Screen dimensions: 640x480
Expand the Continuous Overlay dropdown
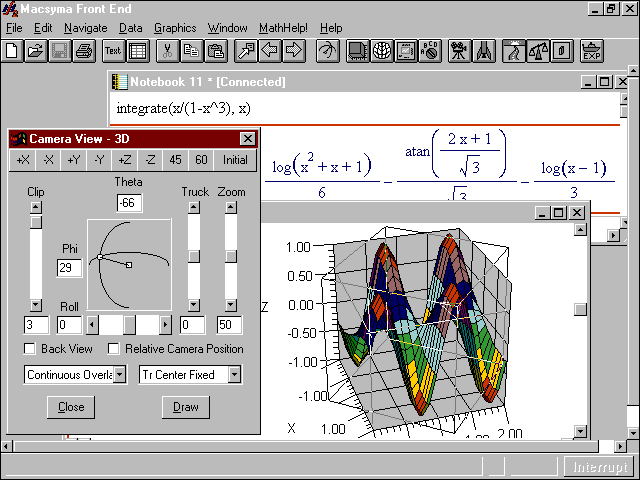120,375
